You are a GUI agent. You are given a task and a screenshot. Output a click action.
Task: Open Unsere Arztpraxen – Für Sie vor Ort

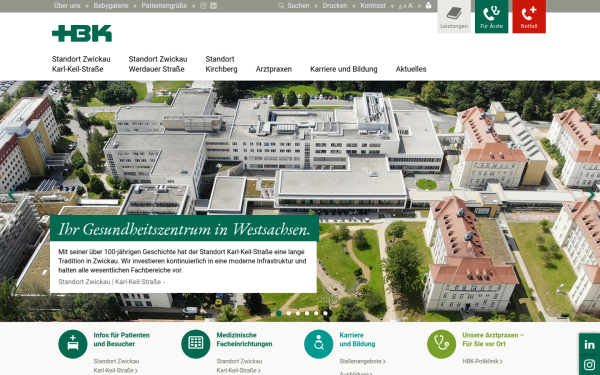(x=493, y=339)
